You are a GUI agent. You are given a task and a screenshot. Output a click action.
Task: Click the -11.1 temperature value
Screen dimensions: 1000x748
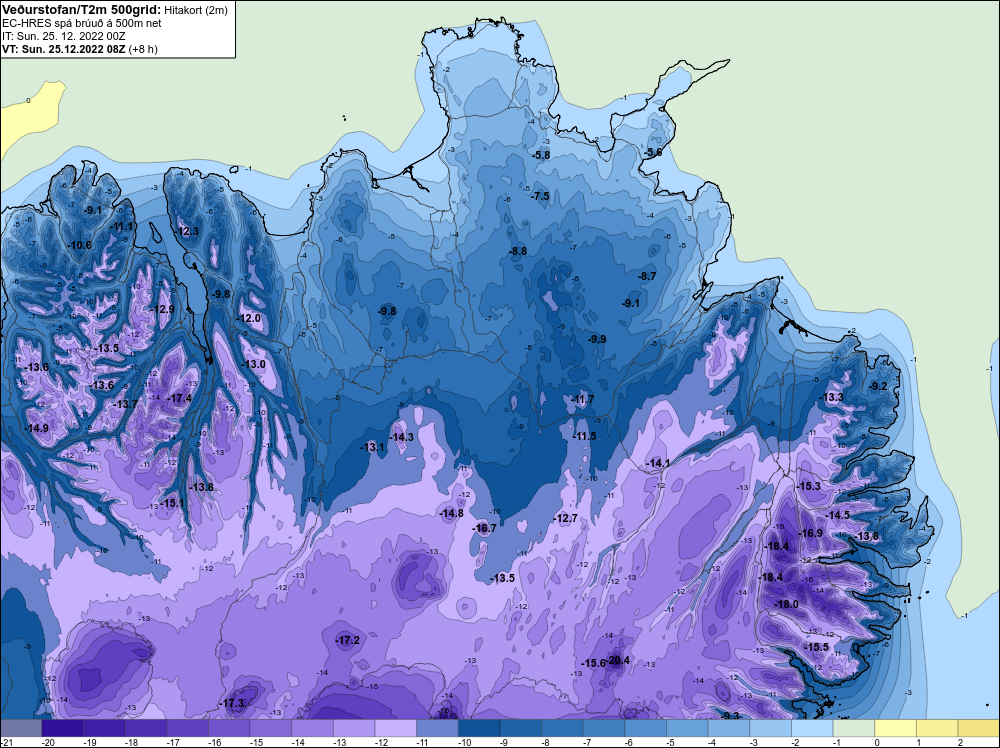122,226
